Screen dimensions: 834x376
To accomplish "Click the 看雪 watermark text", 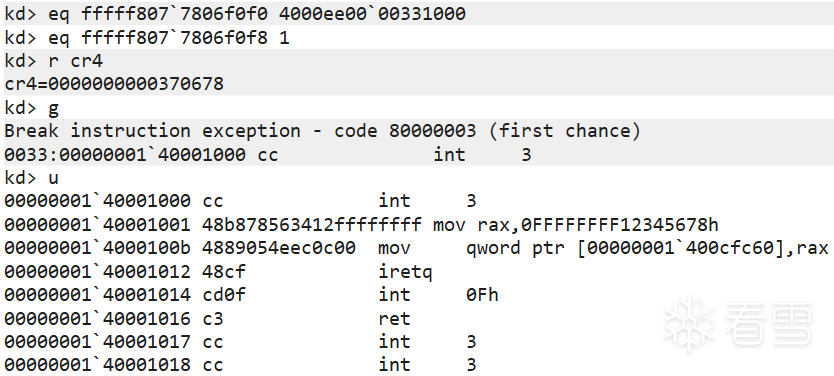I will pos(769,324).
